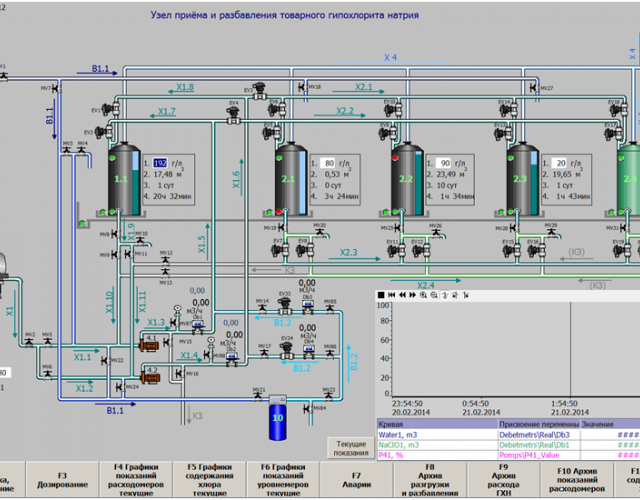Click flowmeter Db4 indicator
Viewport: 640px width, 500px height.
pos(308,348)
